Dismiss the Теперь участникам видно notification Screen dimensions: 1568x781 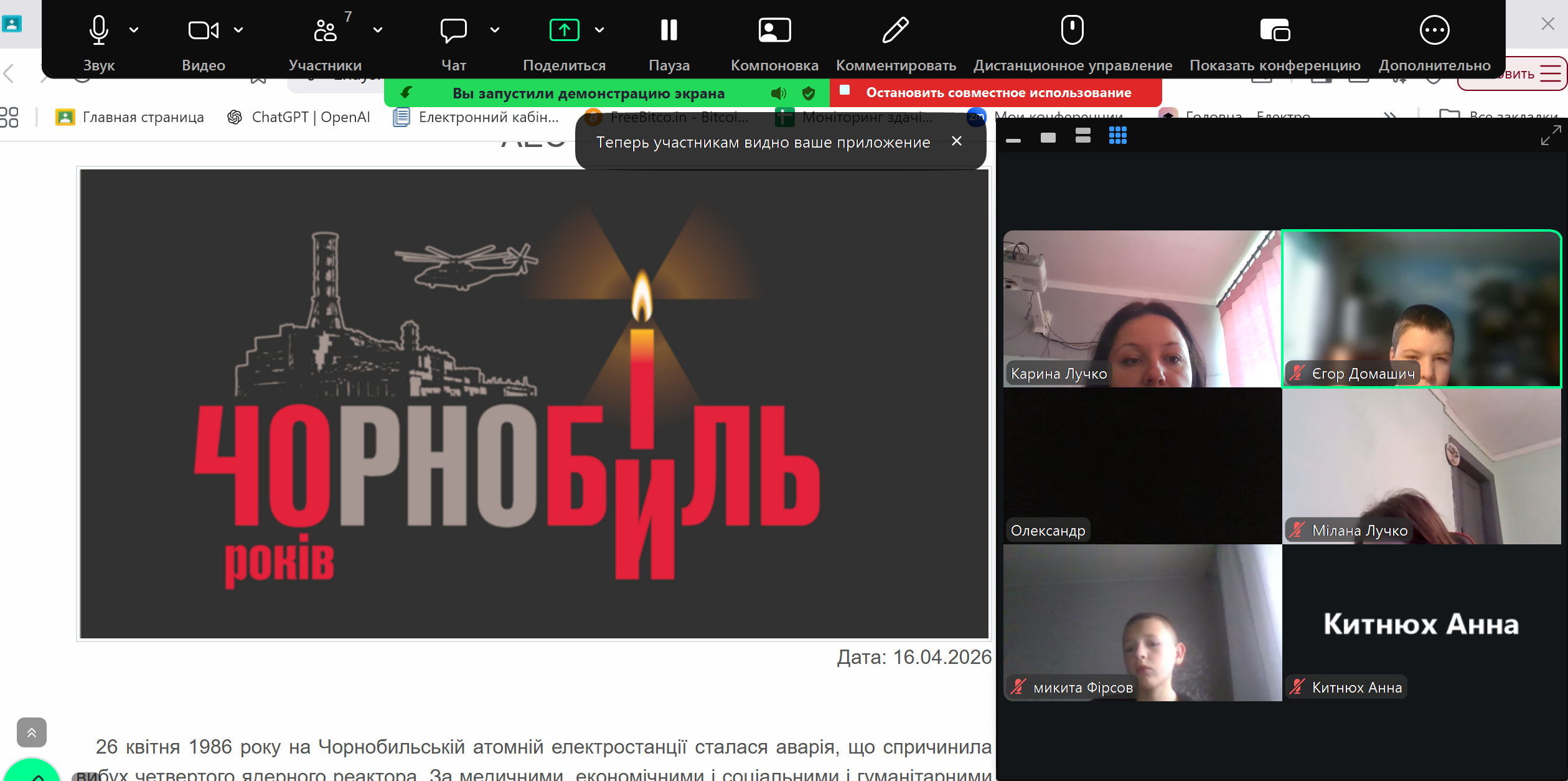(957, 141)
